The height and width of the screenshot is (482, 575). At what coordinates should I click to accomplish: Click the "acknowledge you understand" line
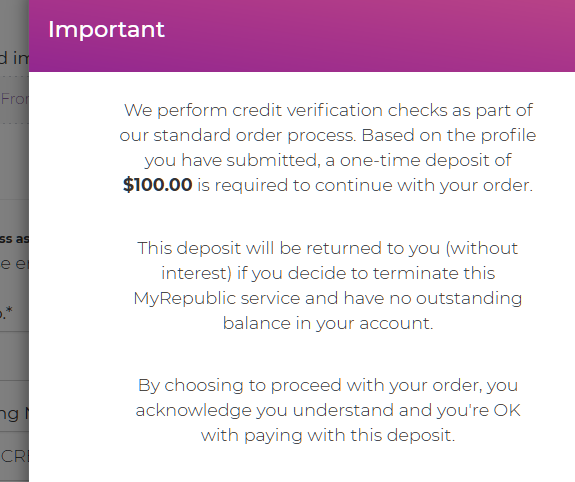[328, 410]
